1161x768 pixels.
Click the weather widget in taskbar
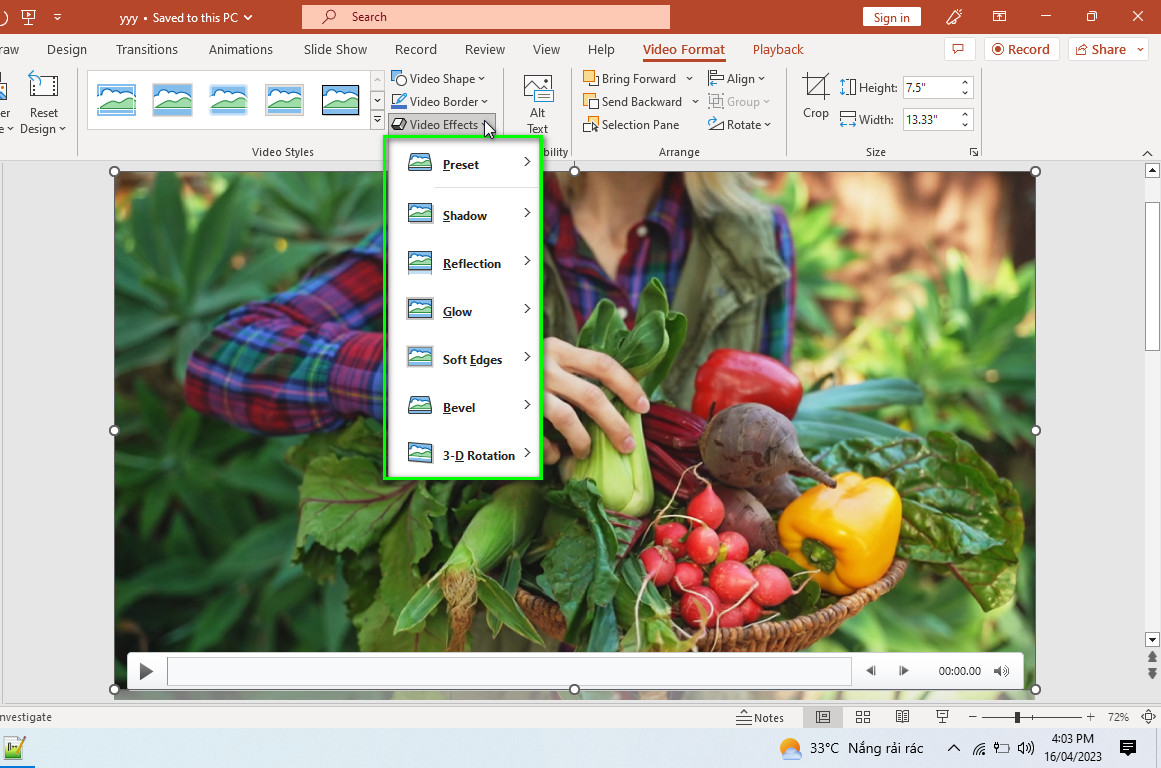(851, 748)
